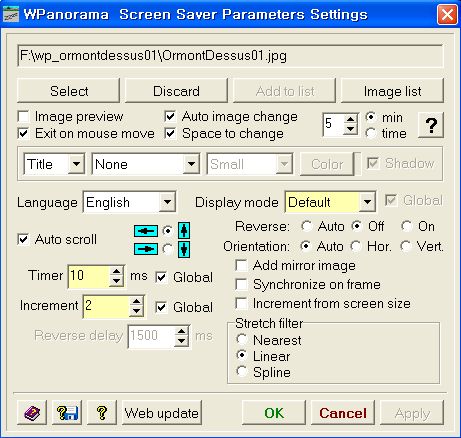Select the time radio button
Image resolution: width=461 pixels, height=438 pixels.
(371, 133)
